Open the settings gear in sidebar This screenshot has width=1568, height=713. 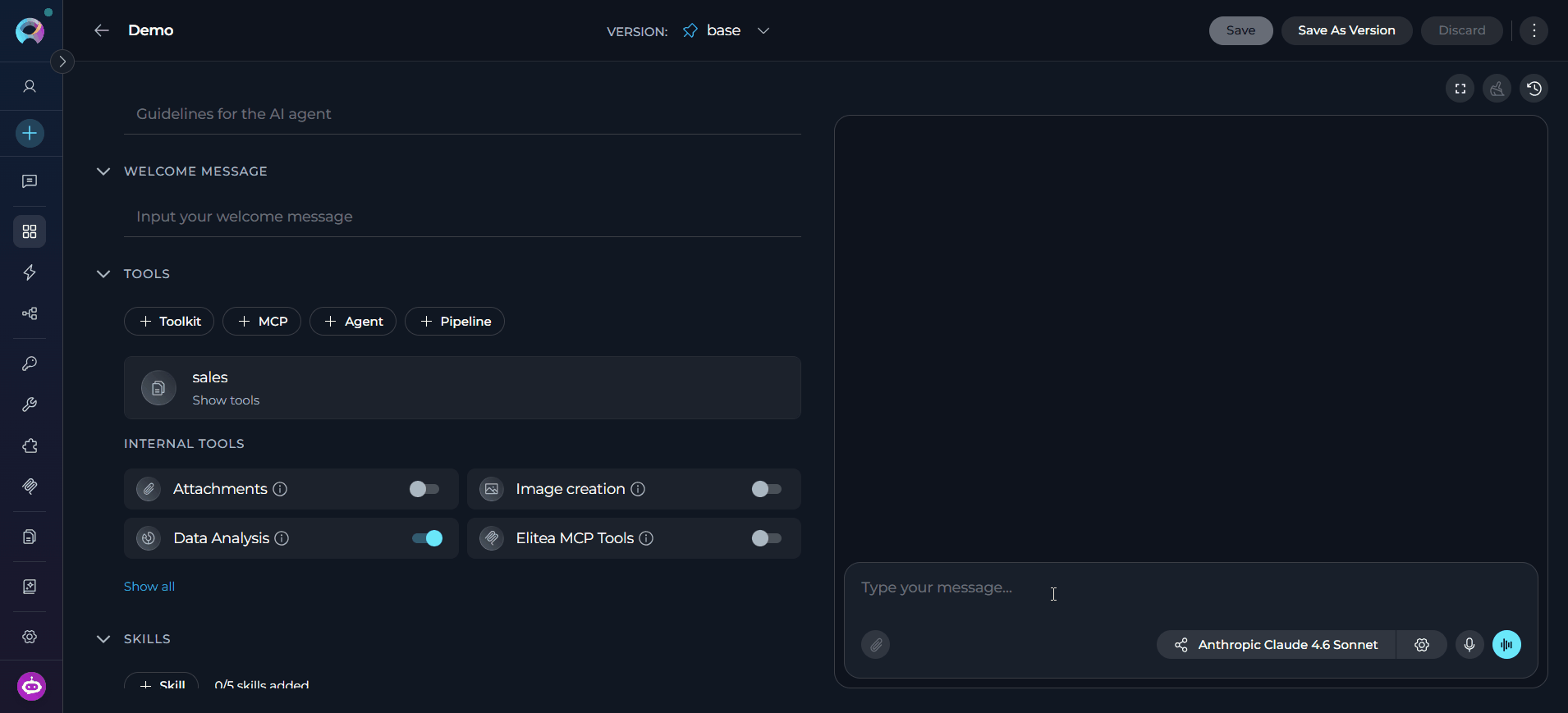(30, 637)
